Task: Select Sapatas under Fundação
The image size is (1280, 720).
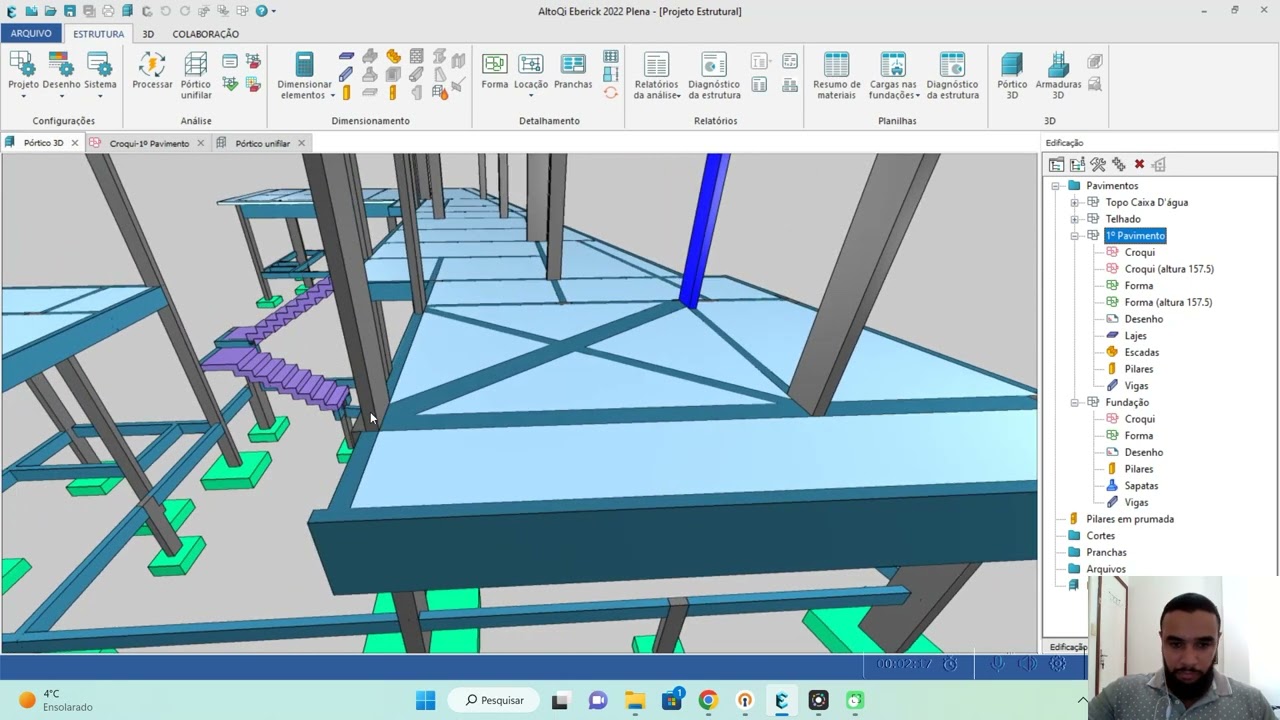Action: point(1141,486)
